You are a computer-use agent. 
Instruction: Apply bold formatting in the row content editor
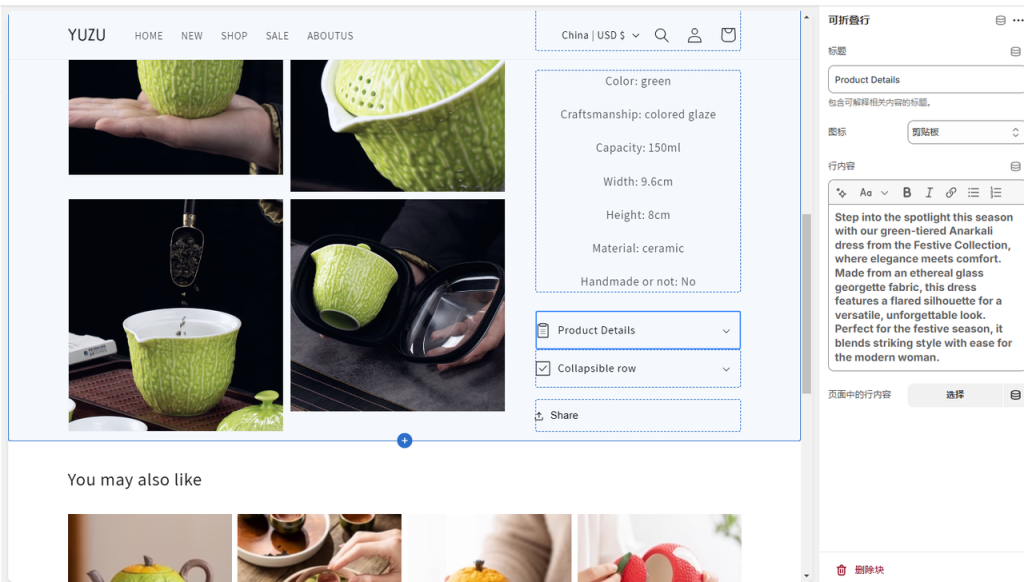tap(907, 192)
